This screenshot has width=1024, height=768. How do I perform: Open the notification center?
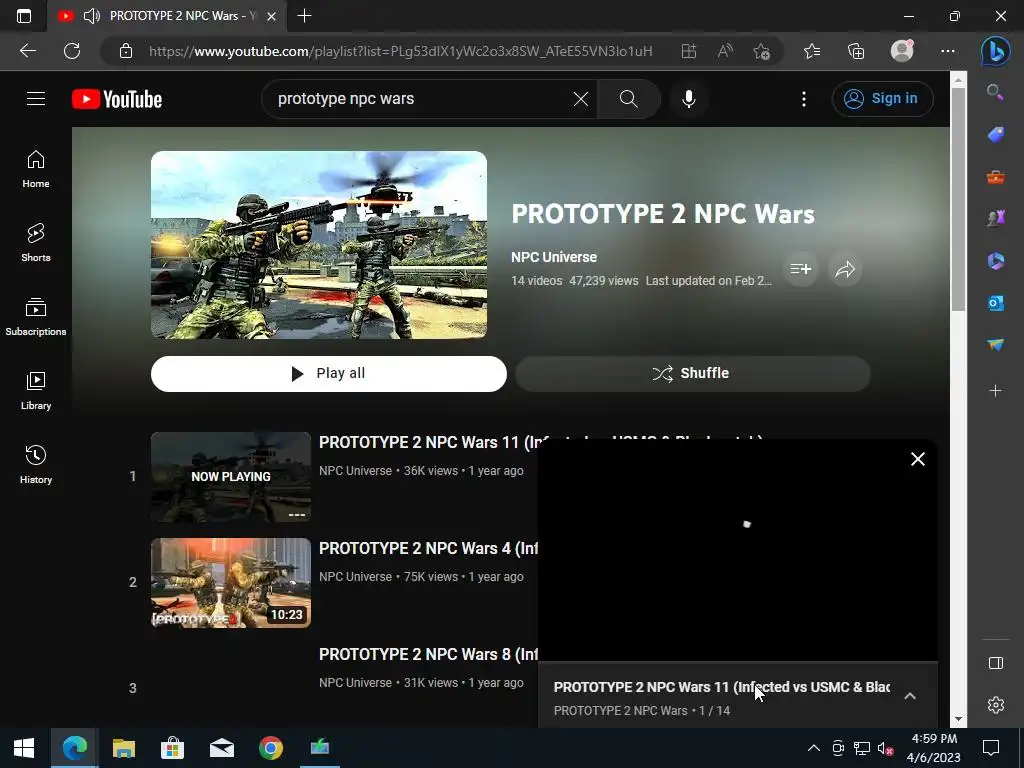point(991,748)
